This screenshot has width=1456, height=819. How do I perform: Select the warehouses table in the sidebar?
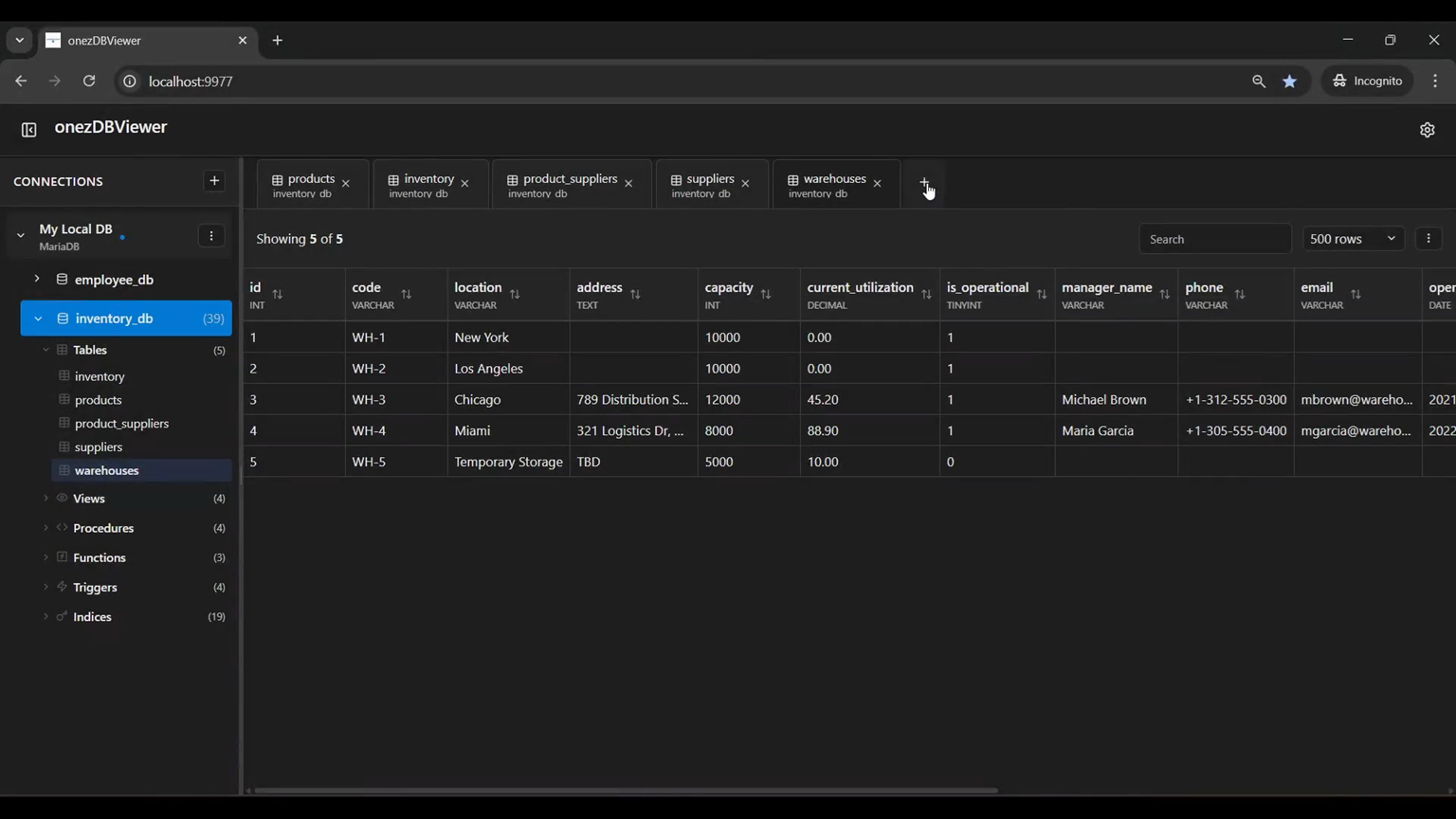click(106, 470)
